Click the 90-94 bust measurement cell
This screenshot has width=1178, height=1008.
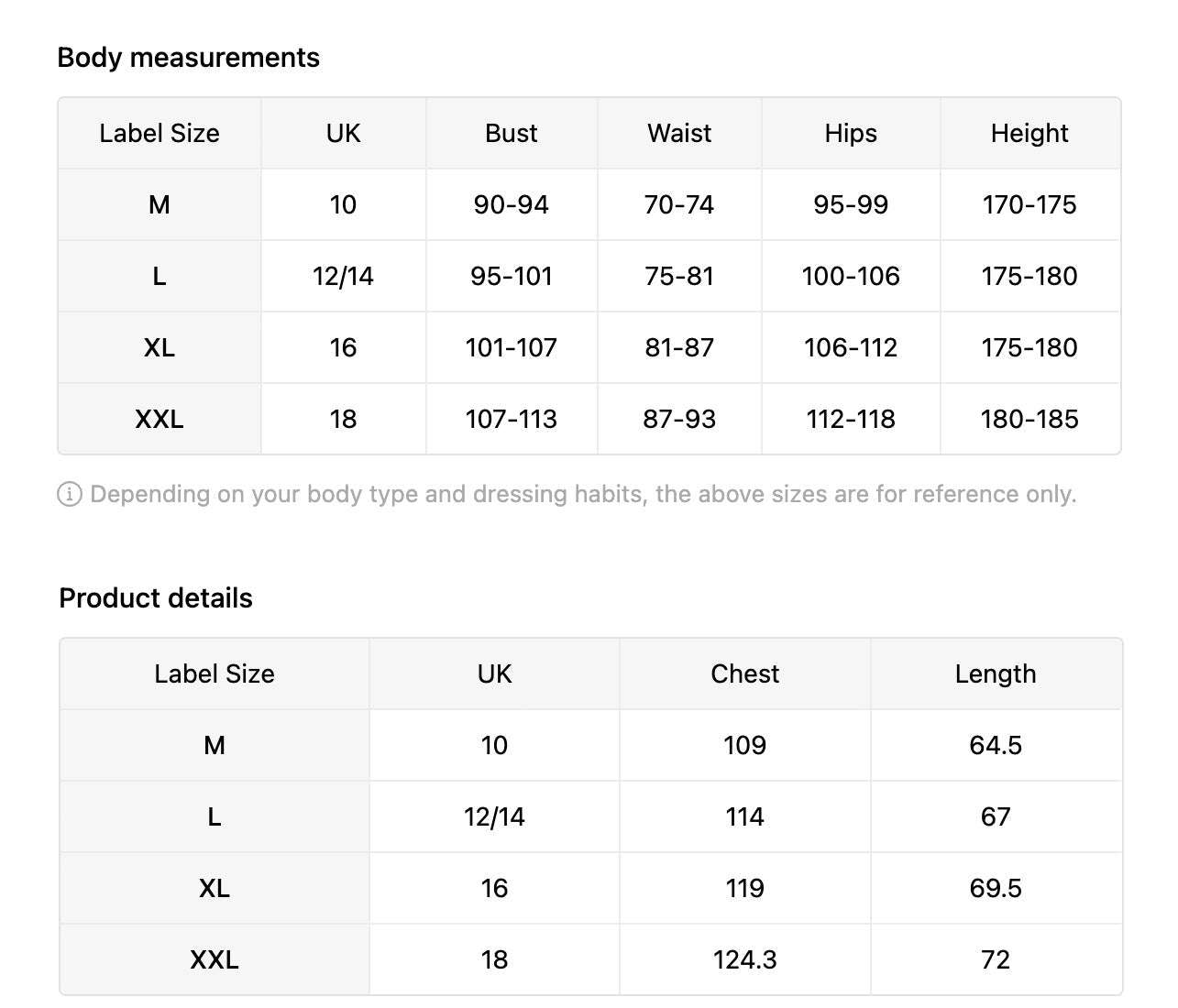tap(511, 205)
